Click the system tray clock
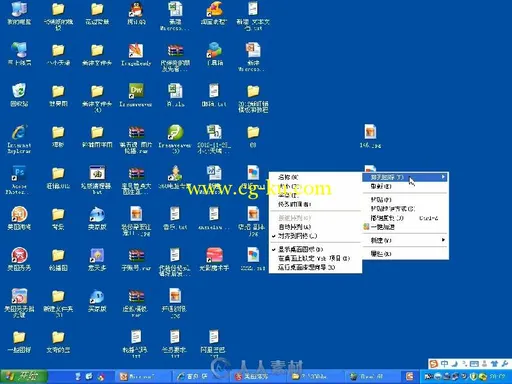512x384 pixels. [x=497, y=377]
